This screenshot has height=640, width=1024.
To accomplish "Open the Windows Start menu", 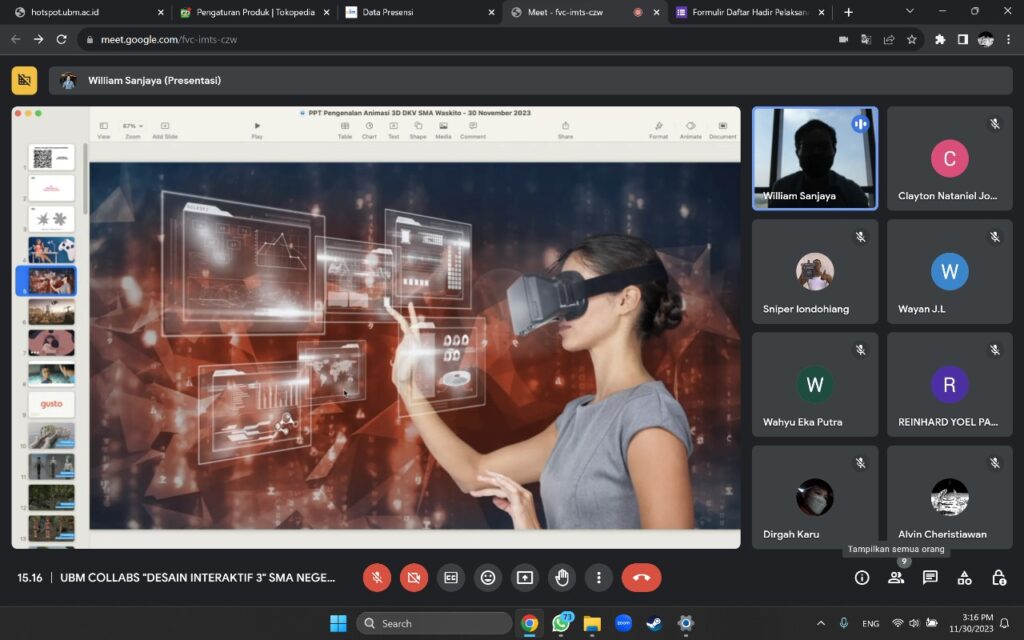I will (x=338, y=623).
